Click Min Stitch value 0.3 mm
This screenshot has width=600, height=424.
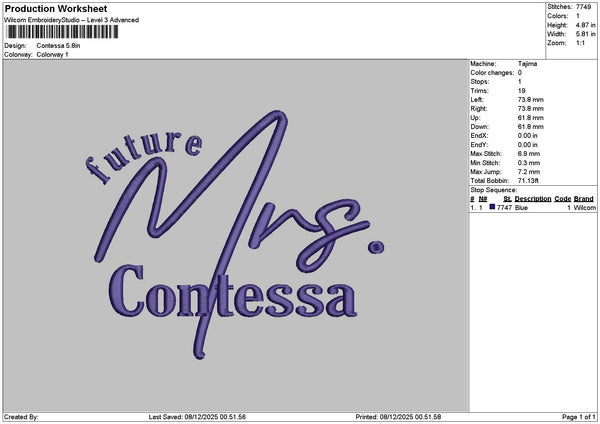(x=529, y=163)
